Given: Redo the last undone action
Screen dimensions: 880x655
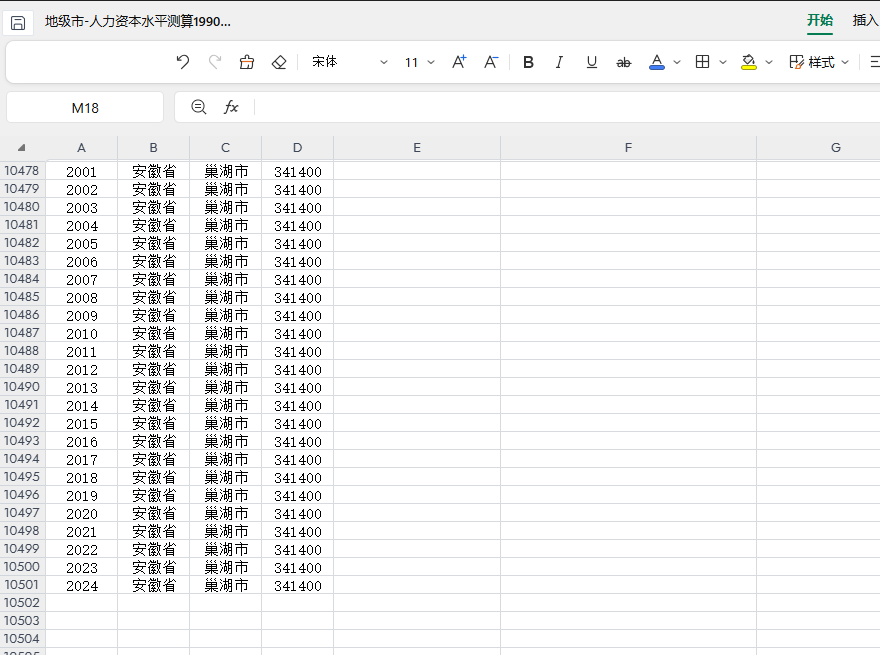Looking at the screenshot, I should pos(215,62).
